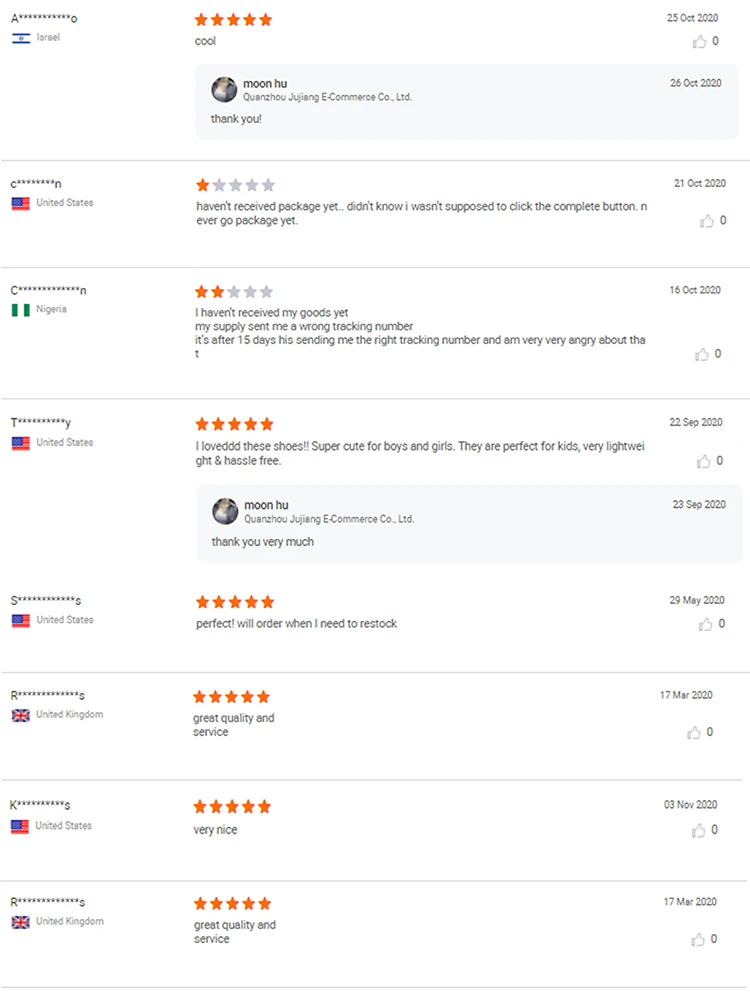Hit thumbs-up on the "very nice" review
The image size is (750, 1000).
[699, 830]
